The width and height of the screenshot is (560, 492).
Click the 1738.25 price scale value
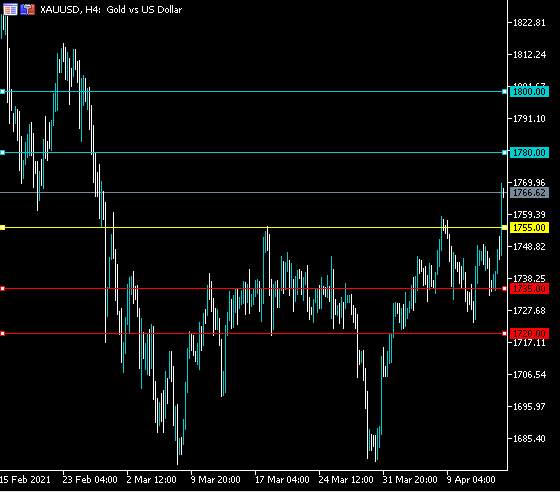pyautogui.click(x=529, y=278)
